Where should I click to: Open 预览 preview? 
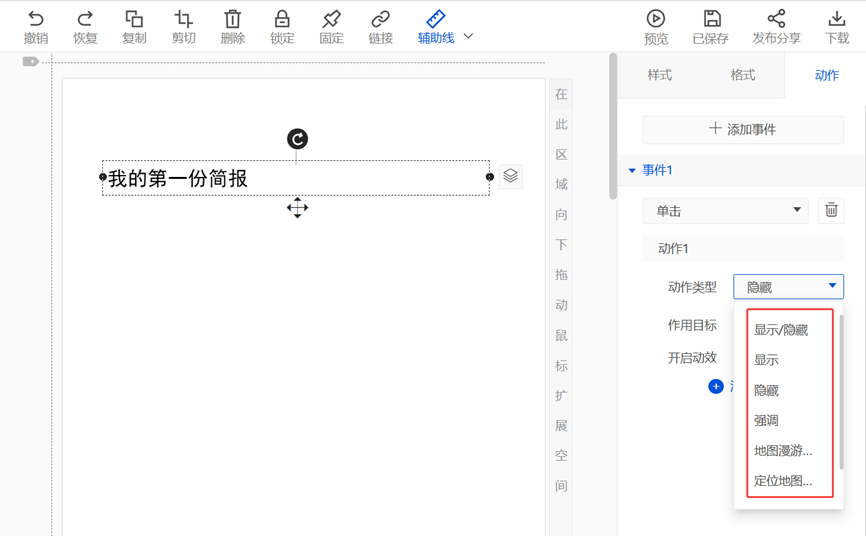pyautogui.click(x=655, y=19)
